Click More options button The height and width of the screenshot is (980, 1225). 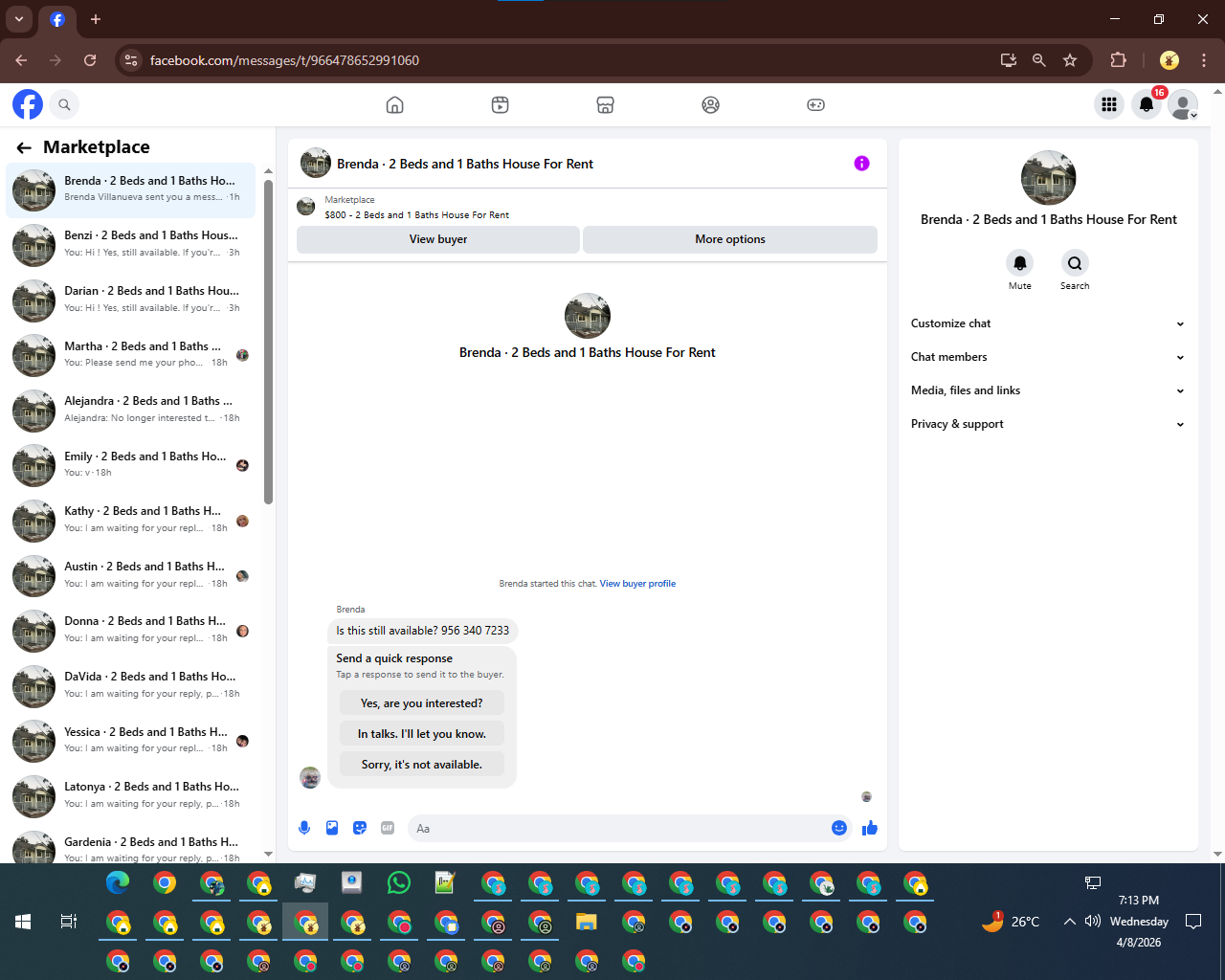point(730,239)
